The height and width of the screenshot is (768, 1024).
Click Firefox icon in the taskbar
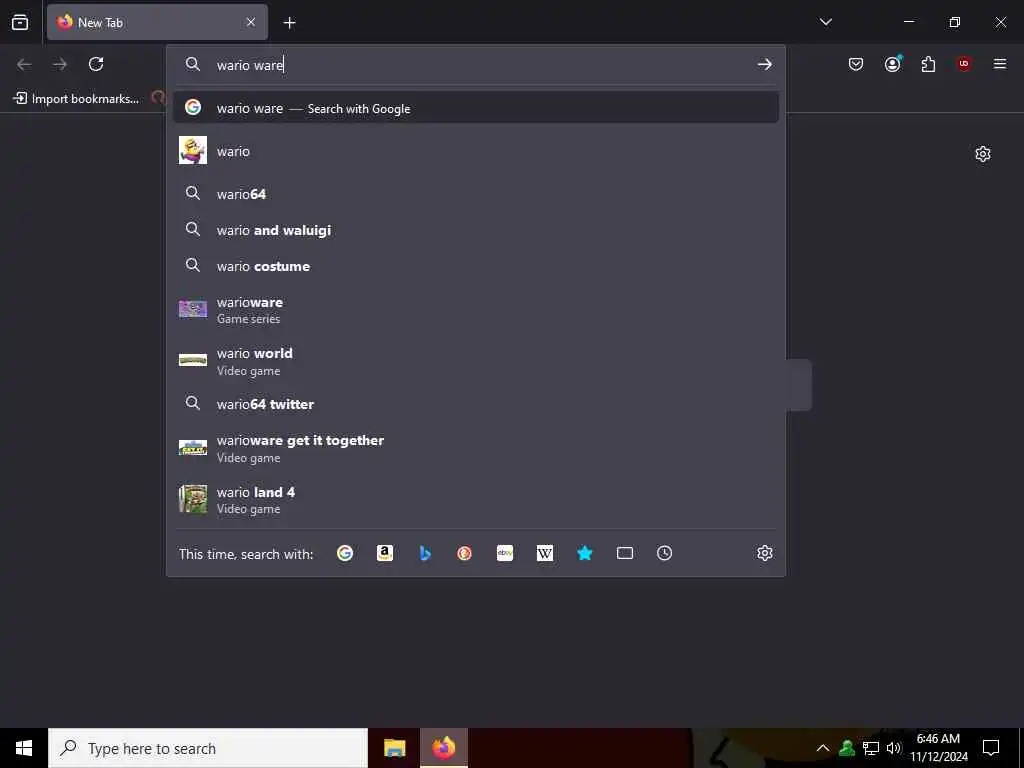[443, 748]
